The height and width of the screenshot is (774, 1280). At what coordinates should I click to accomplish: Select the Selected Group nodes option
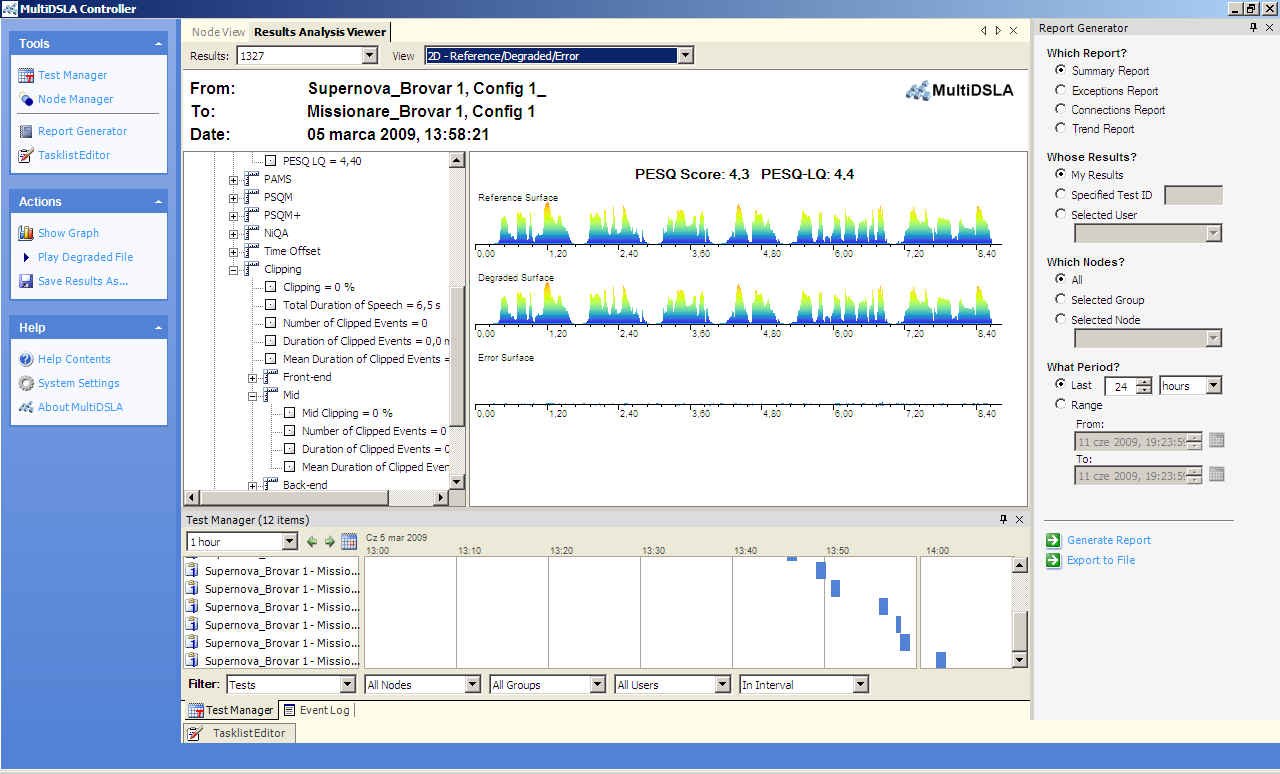1061,300
